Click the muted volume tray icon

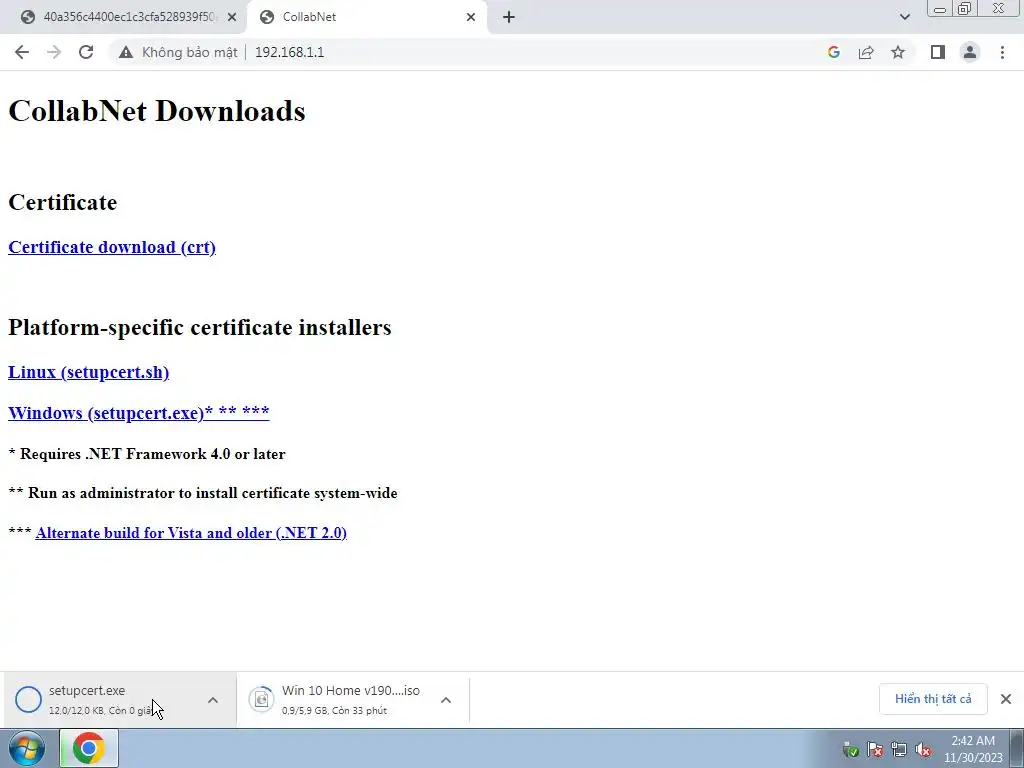pos(923,750)
